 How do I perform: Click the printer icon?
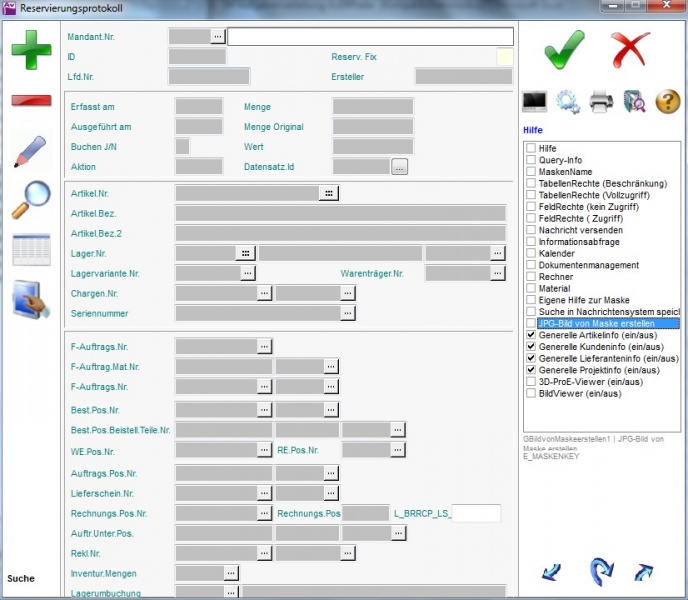tap(600, 101)
